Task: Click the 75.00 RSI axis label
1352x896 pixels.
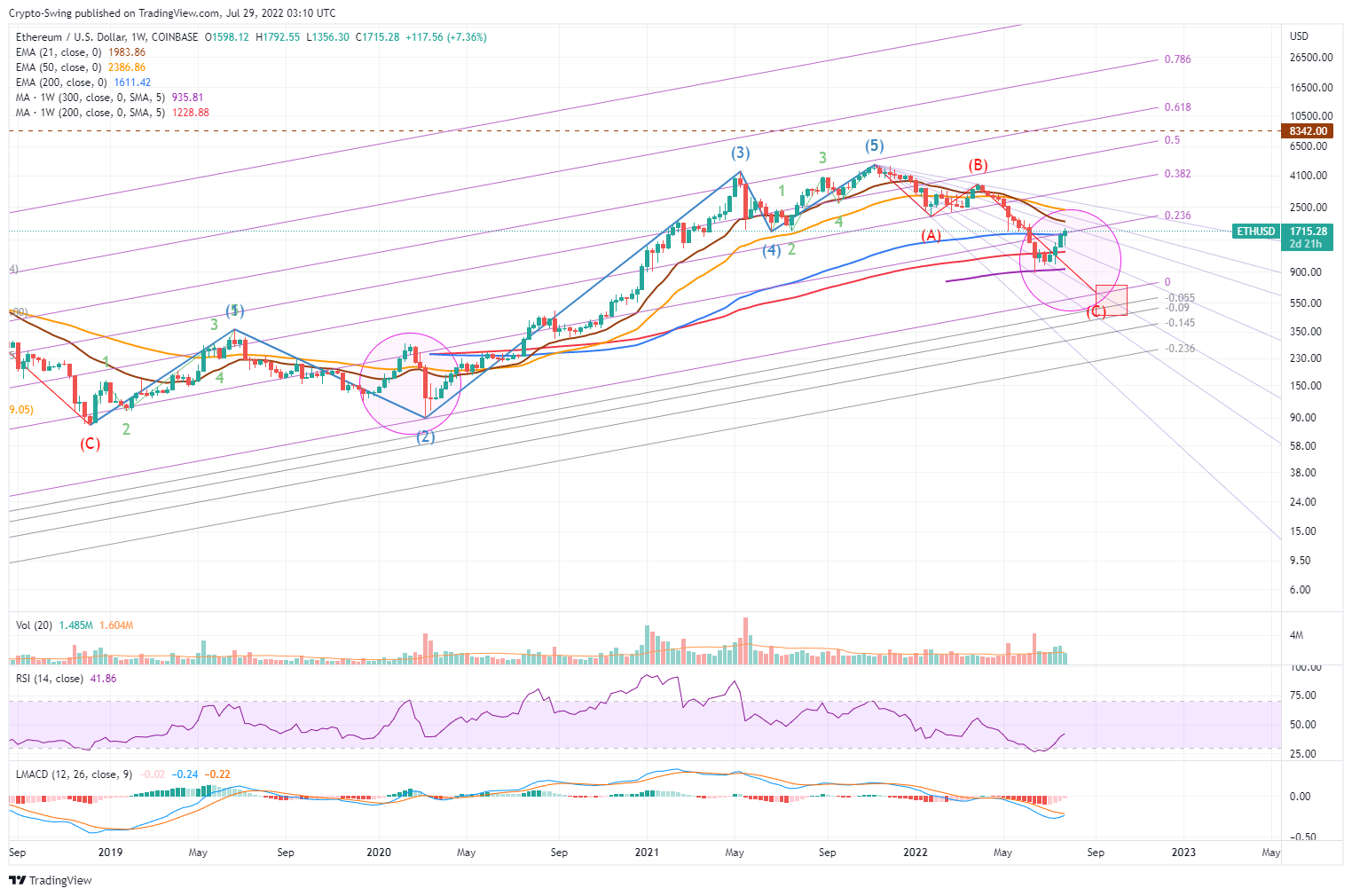Action: pyautogui.click(x=1303, y=696)
